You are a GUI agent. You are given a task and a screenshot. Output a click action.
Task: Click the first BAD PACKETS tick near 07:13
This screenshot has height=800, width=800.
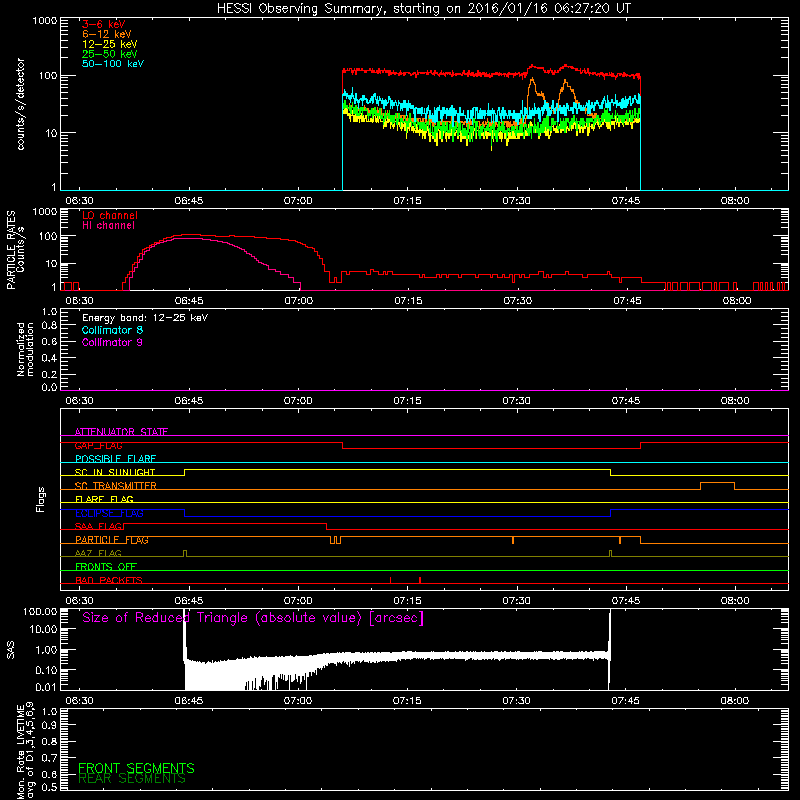[x=390, y=580]
